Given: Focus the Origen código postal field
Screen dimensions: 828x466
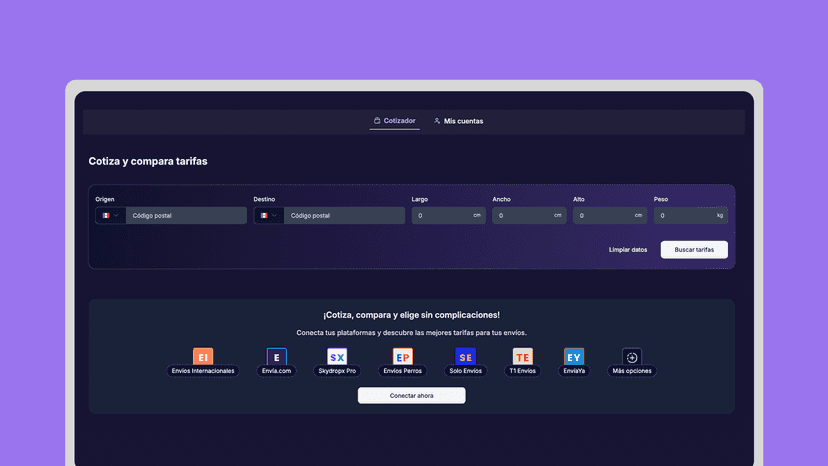Looking at the screenshot, I should (186, 216).
